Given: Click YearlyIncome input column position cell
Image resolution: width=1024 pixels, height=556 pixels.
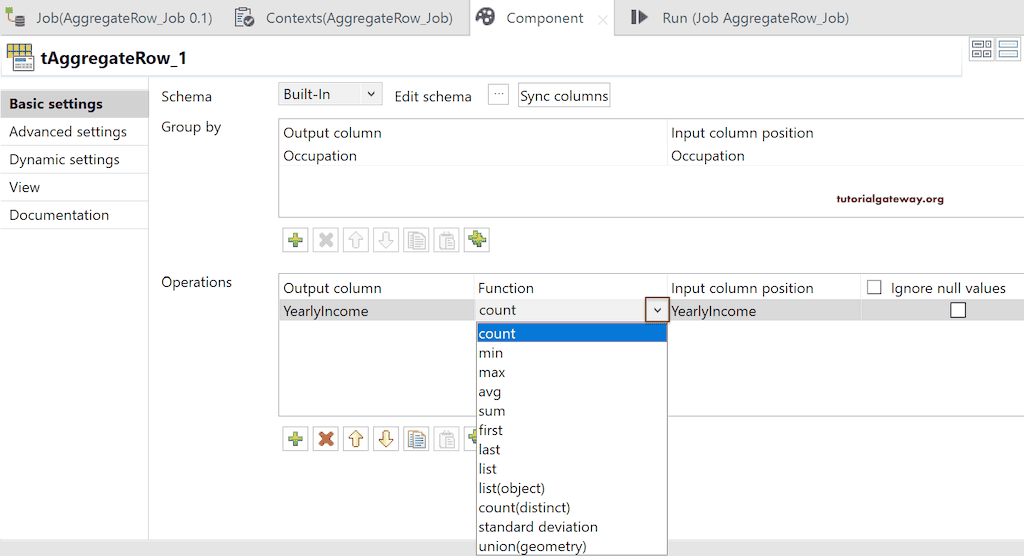Looking at the screenshot, I should (765, 311).
